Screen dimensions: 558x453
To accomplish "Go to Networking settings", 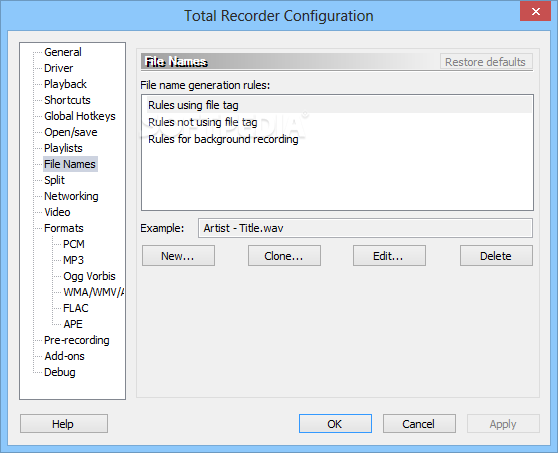I will pyautogui.click(x=71, y=196).
